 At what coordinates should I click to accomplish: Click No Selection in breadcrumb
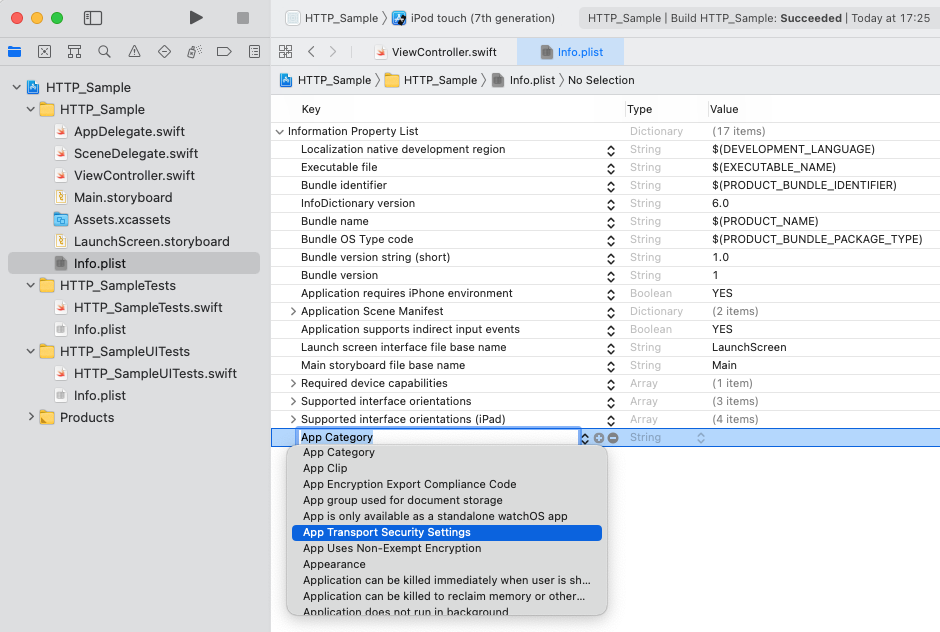[601, 80]
